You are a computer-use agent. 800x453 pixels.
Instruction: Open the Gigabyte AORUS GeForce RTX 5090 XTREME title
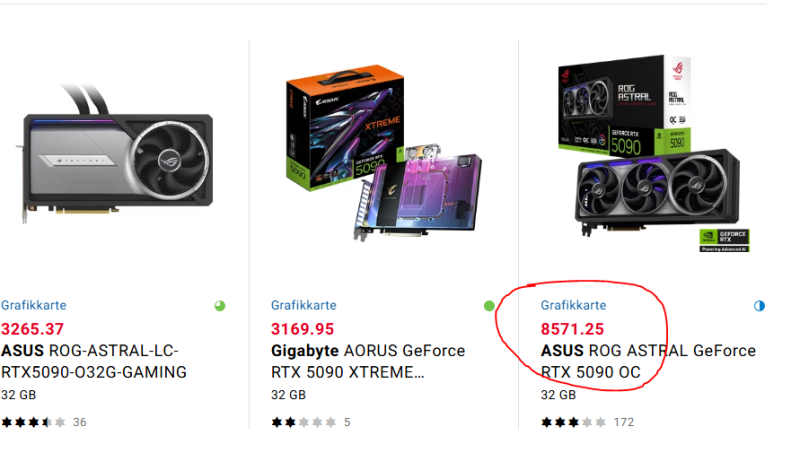coord(368,361)
